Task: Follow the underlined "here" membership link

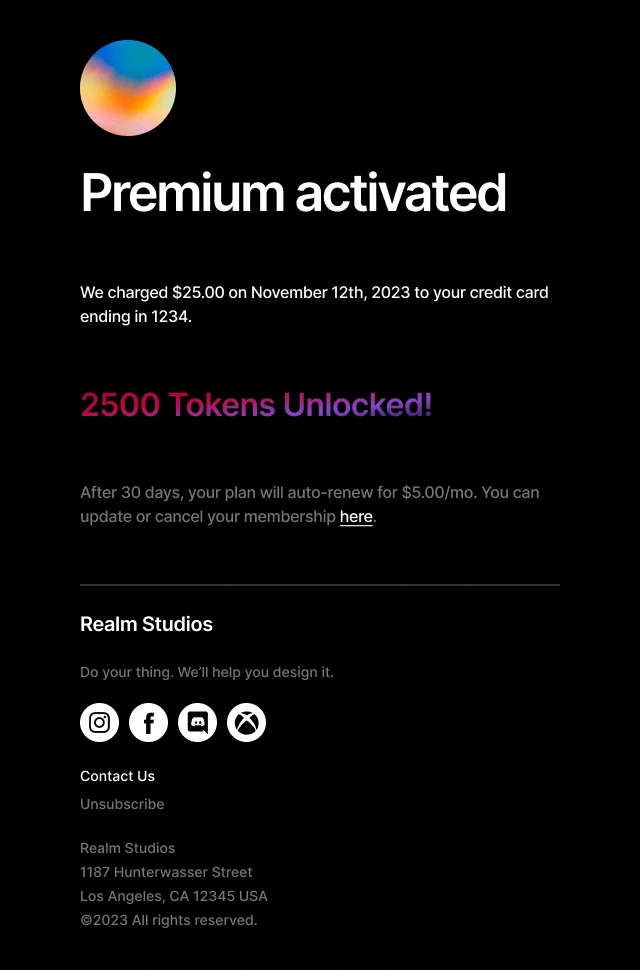Action: 356,517
